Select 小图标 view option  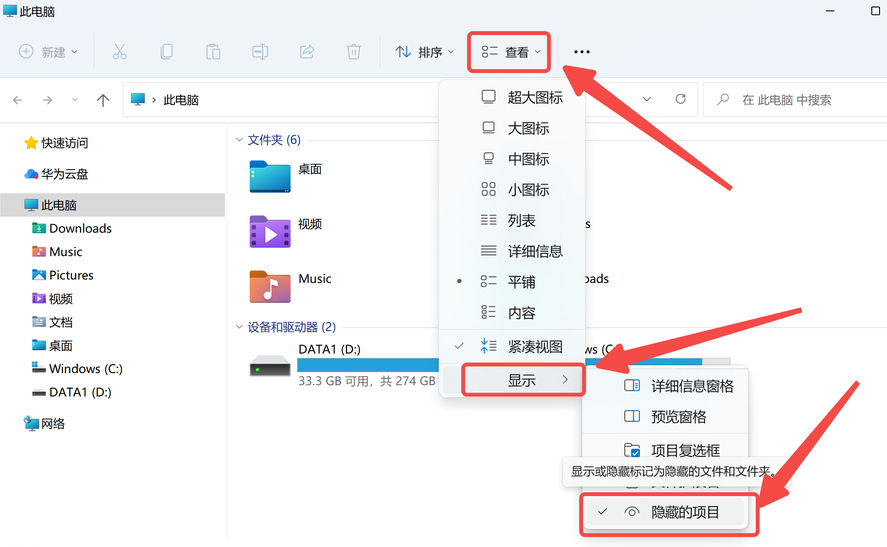tap(512, 189)
